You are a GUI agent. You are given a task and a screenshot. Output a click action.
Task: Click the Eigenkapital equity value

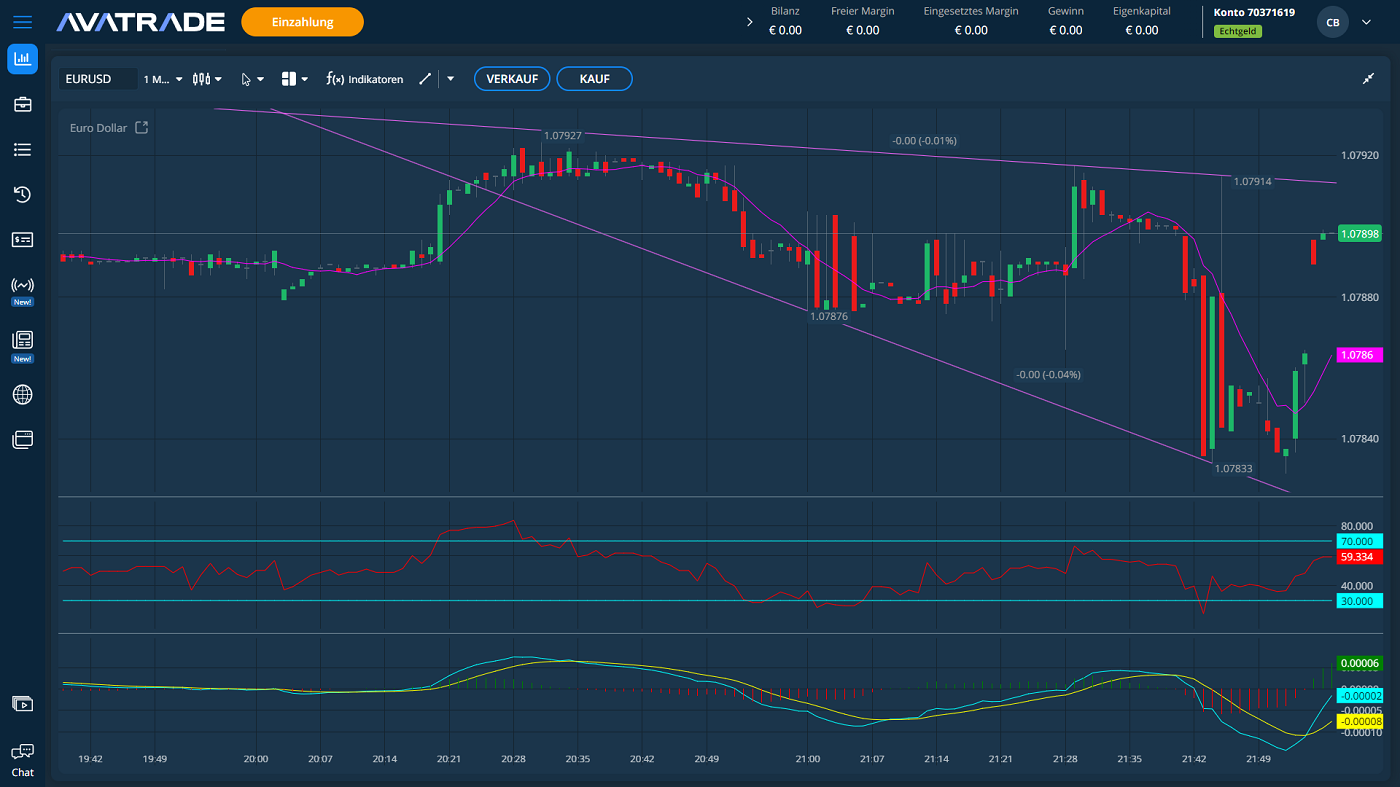1141,30
